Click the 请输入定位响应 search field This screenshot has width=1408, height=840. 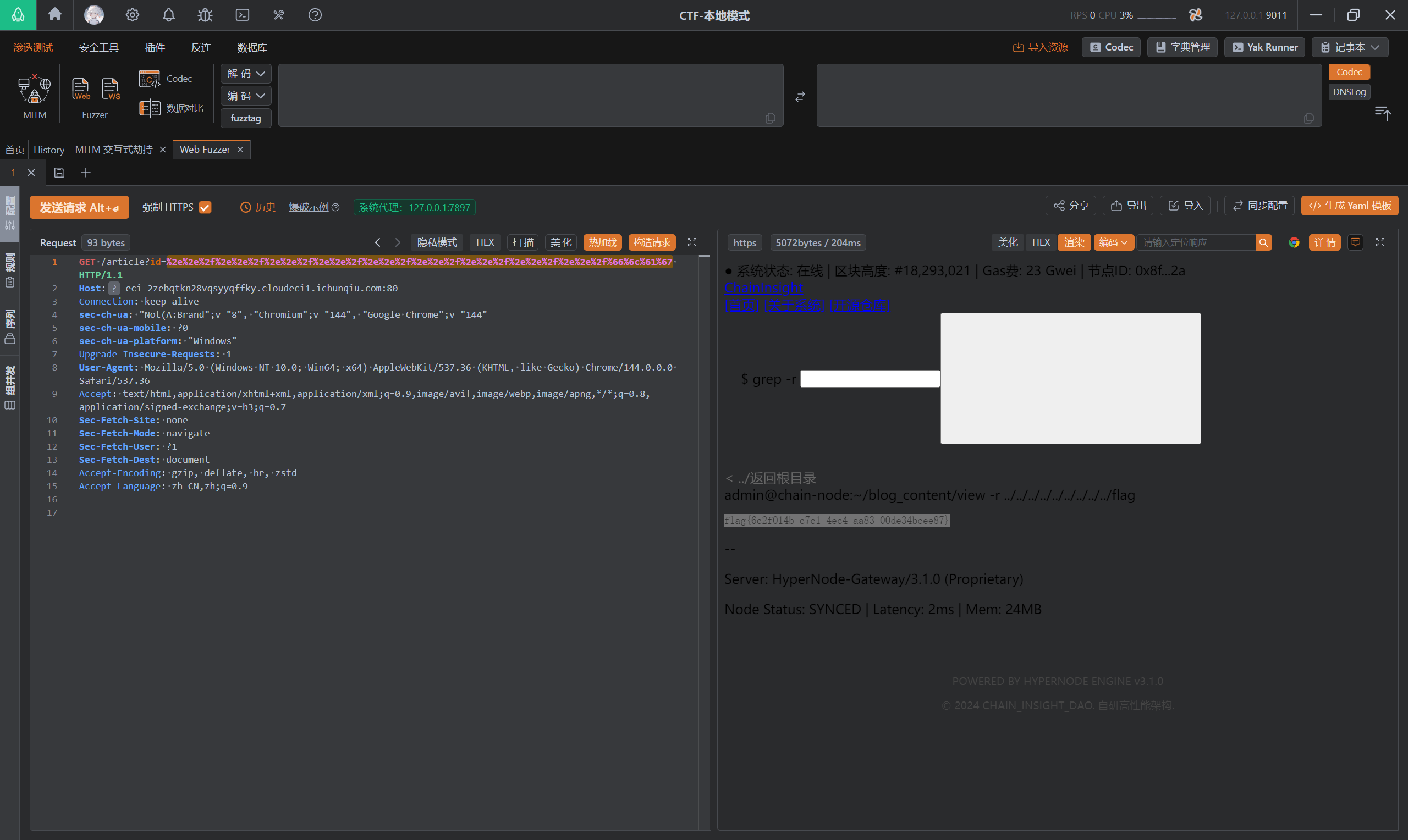[1196, 242]
